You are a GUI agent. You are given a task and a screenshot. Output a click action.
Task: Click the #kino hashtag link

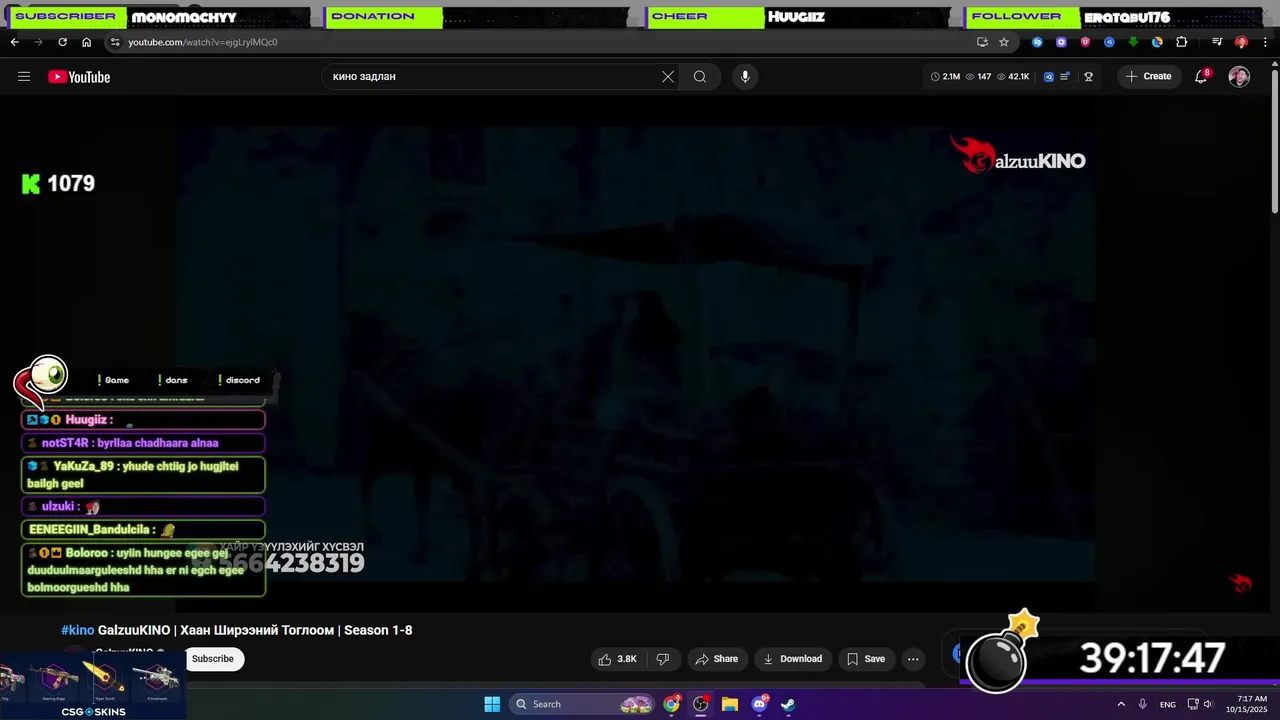point(77,630)
